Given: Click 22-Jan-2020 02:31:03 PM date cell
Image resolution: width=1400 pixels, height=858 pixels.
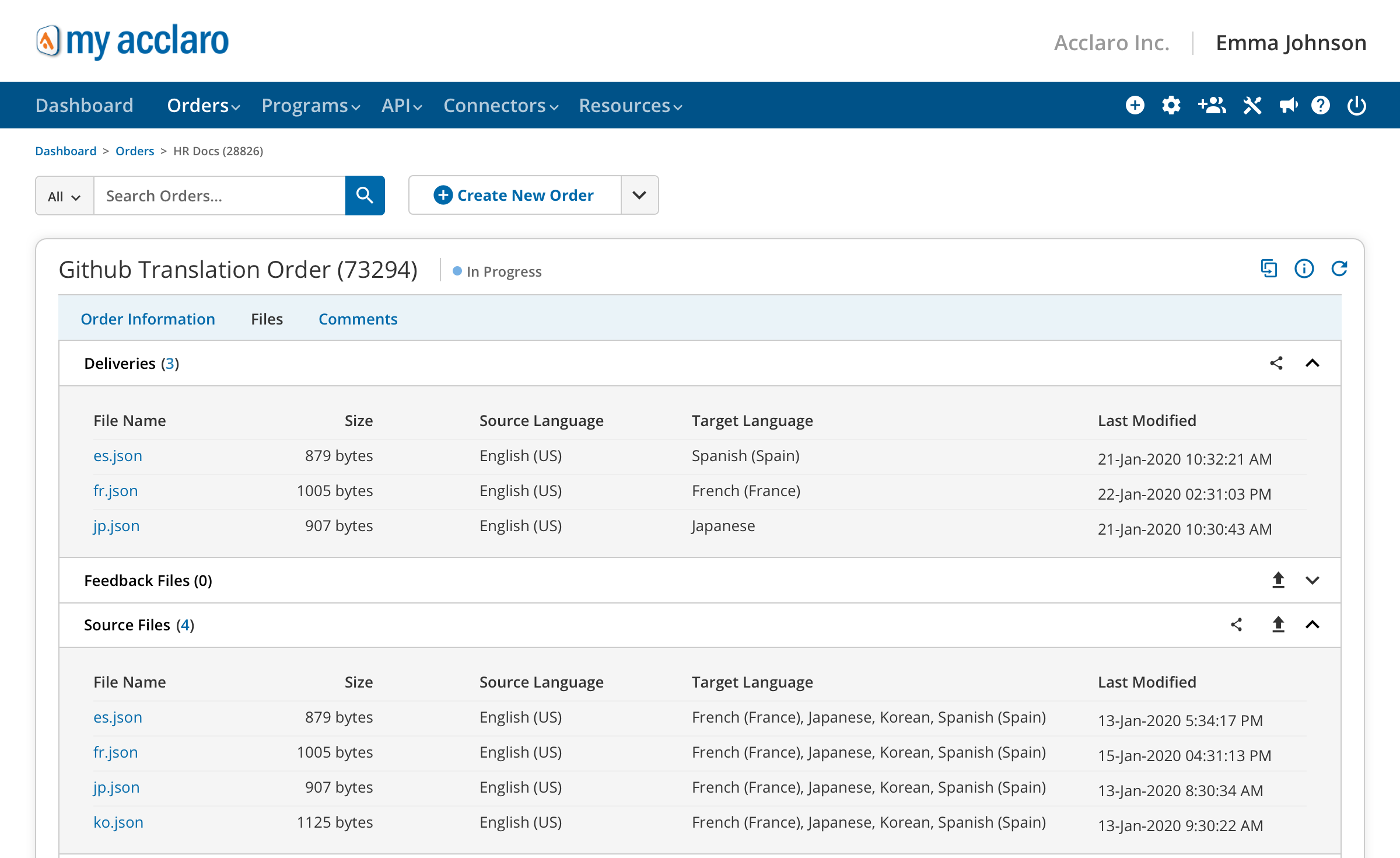Looking at the screenshot, I should click(1184, 494).
